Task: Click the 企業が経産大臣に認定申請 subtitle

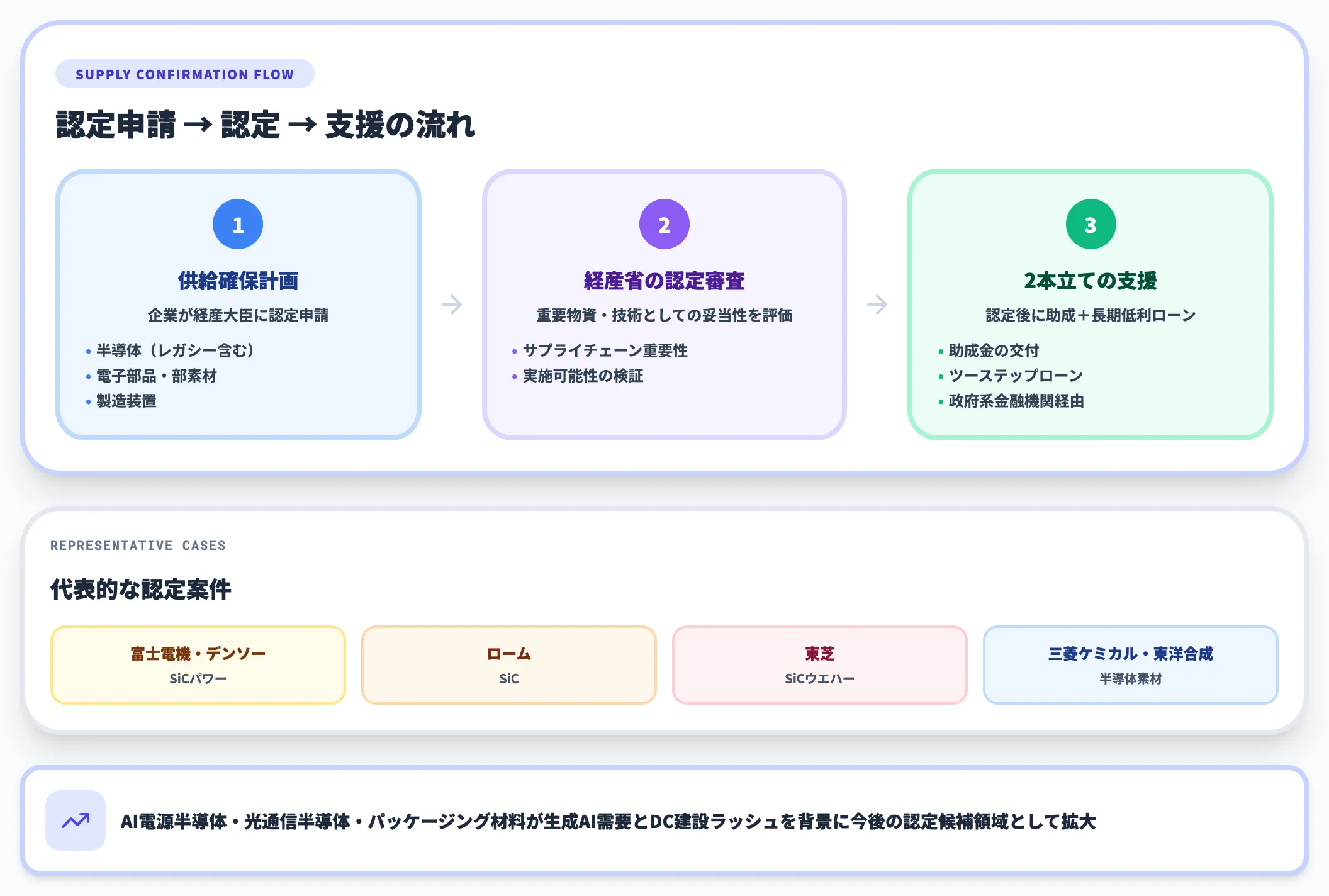Action: point(238,315)
